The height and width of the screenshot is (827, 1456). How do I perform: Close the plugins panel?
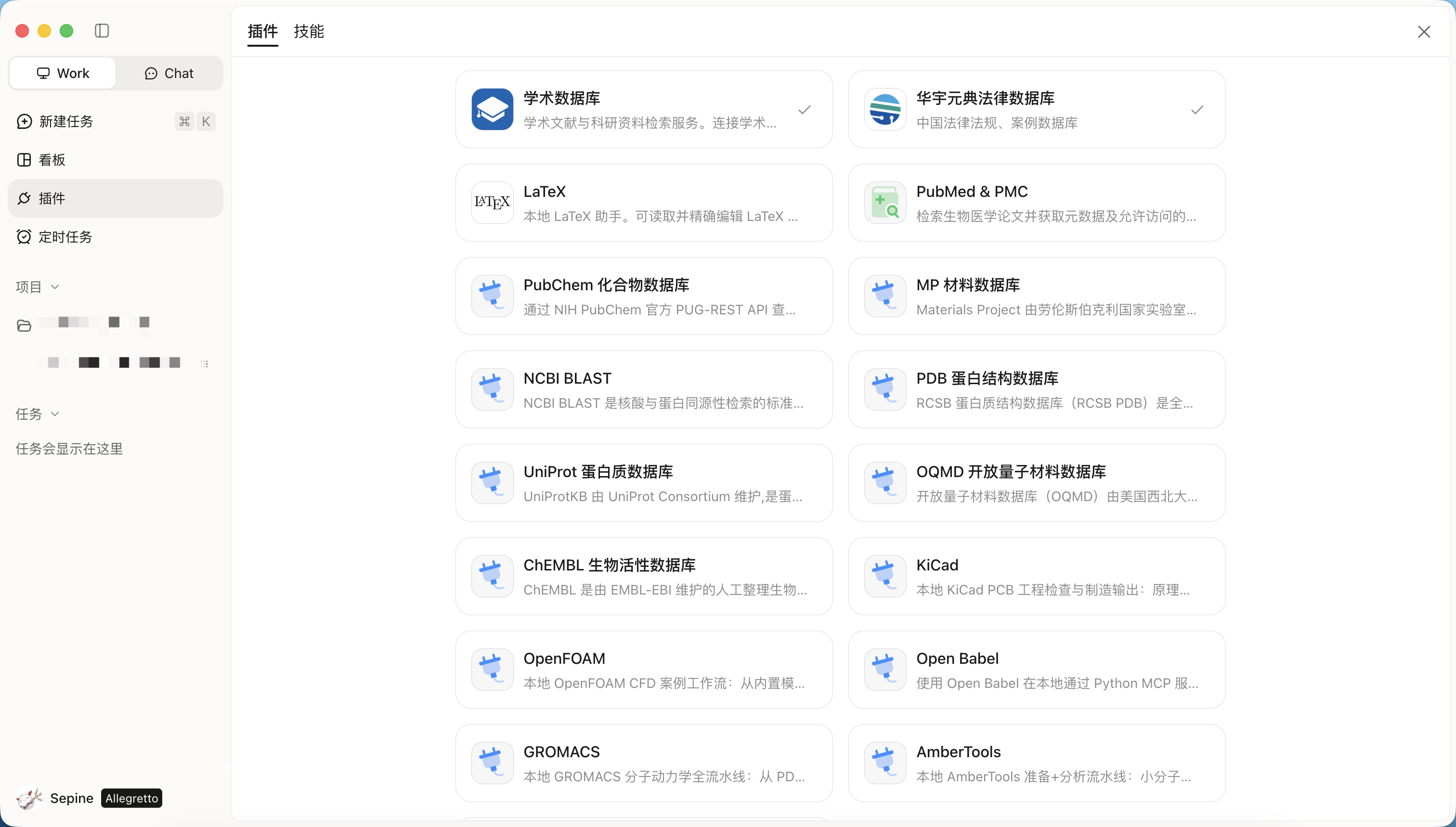(x=1424, y=32)
